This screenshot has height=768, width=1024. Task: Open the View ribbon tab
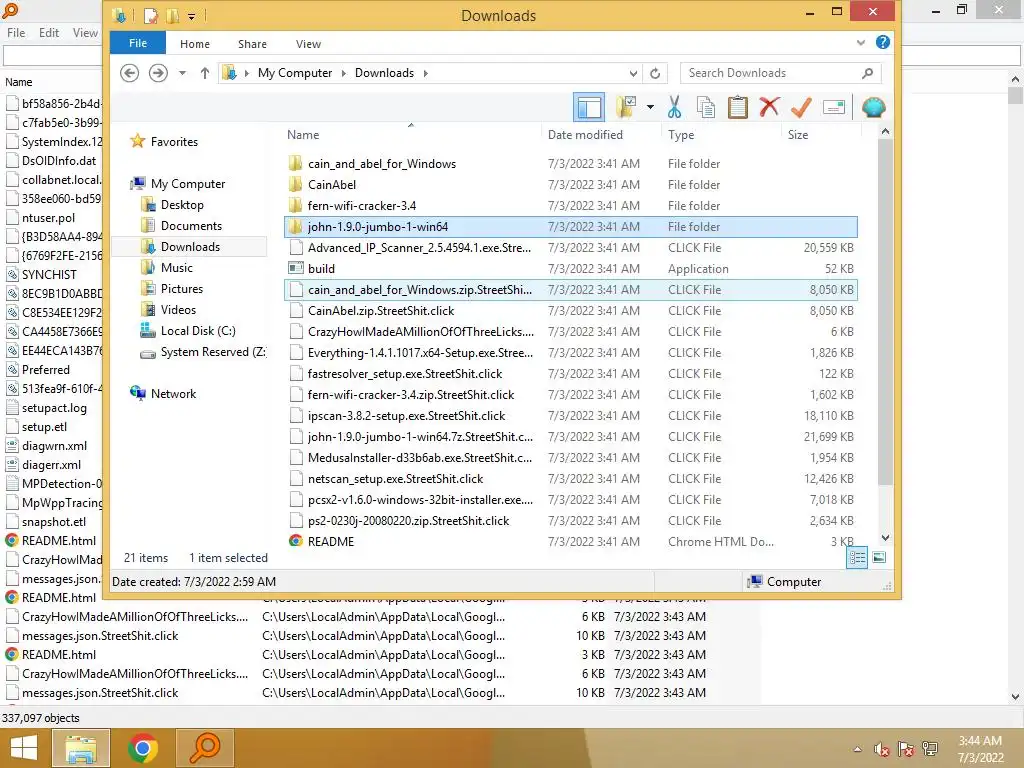click(308, 44)
